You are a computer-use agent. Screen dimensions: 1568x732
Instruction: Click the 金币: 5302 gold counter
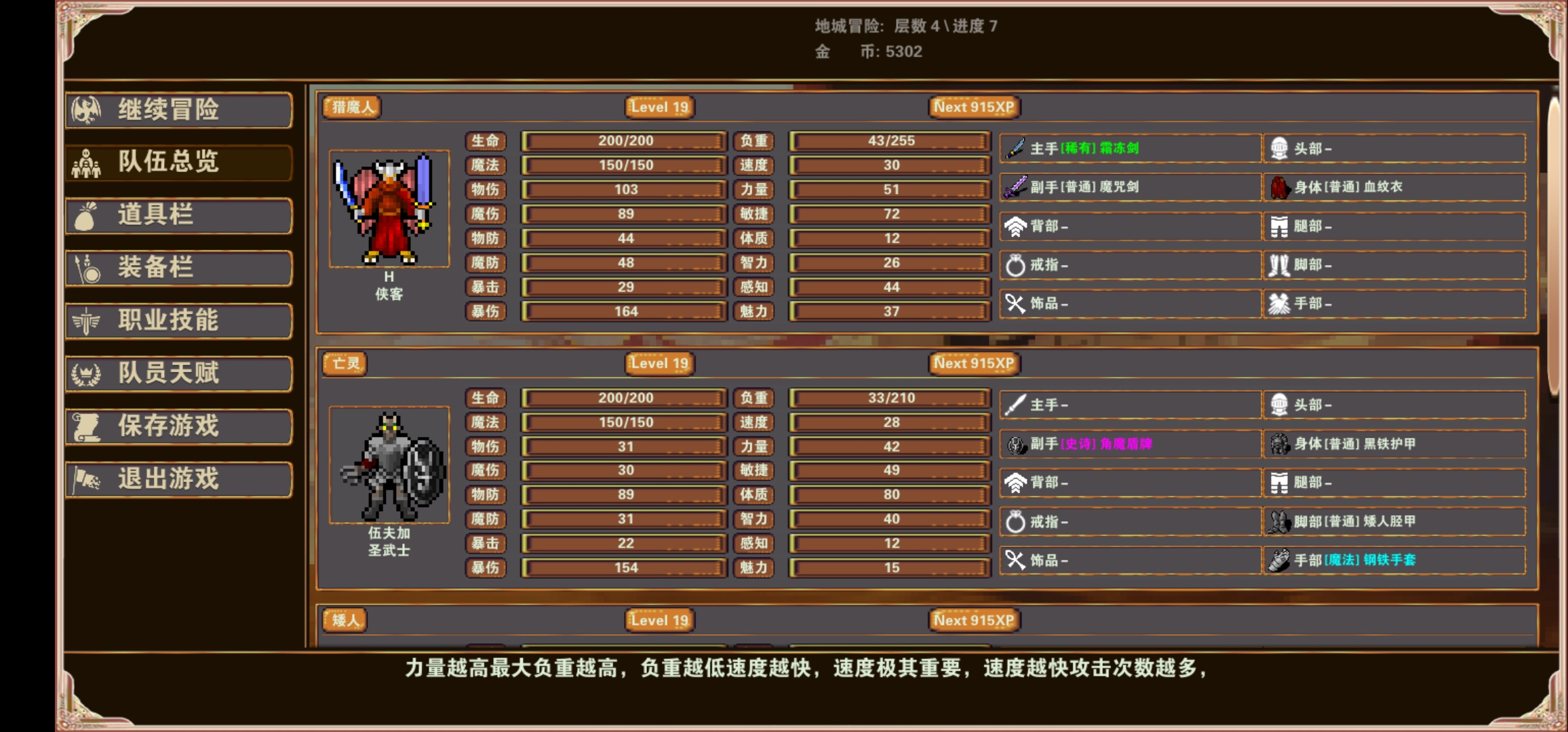[868, 52]
